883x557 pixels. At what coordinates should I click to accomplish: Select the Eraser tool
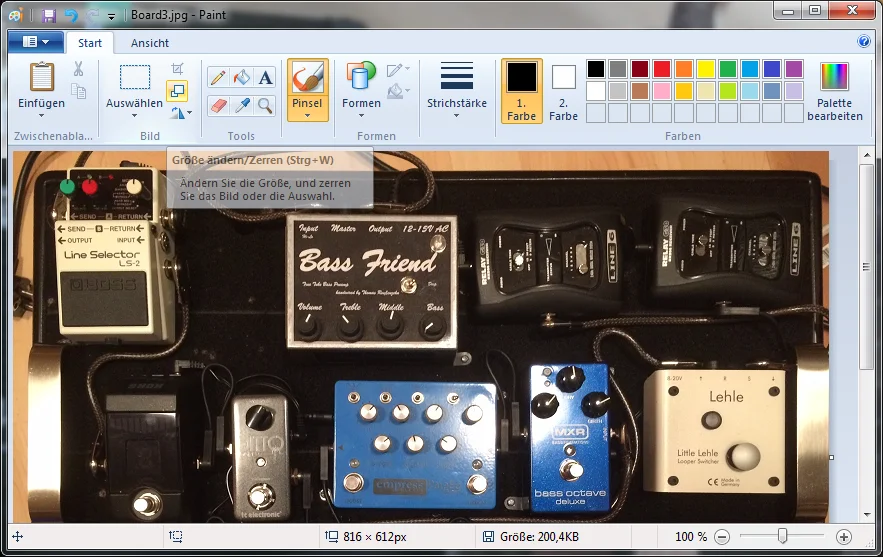pyautogui.click(x=217, y=105)
